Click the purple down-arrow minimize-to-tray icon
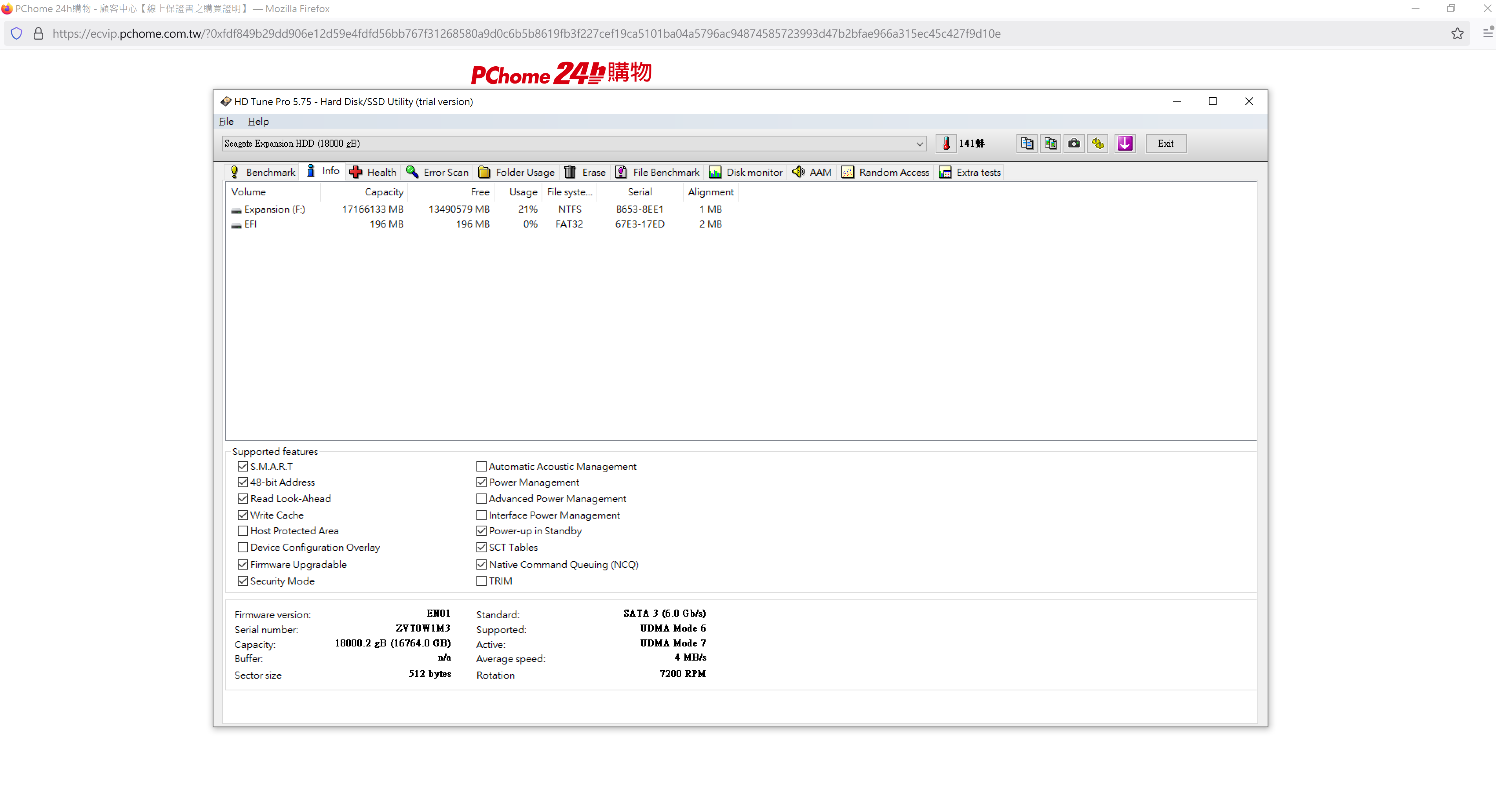This screenshot has height=812, width=1496. [x=1125, y=143]
